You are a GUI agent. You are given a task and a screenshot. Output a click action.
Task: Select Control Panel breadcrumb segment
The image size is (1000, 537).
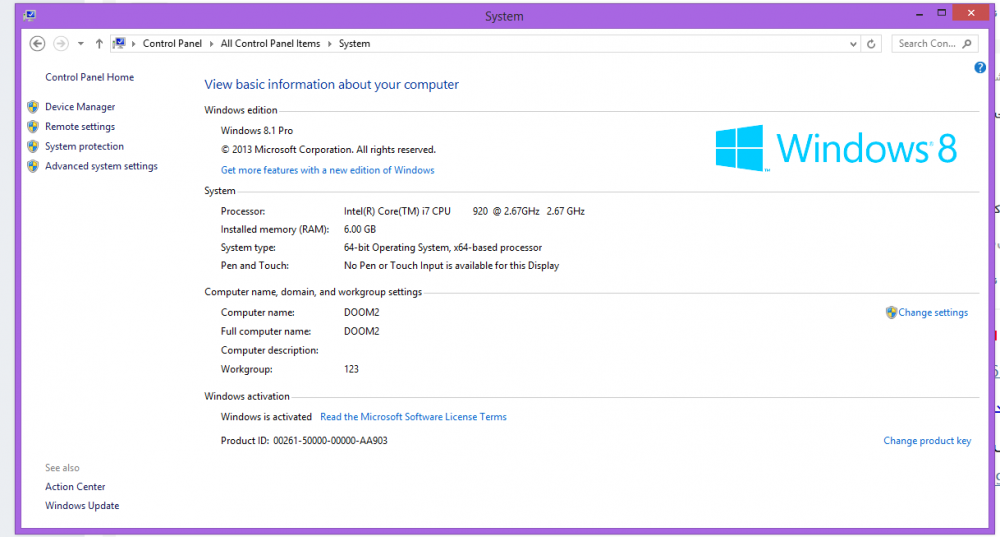pyautogui.click(x=172, y=44)
